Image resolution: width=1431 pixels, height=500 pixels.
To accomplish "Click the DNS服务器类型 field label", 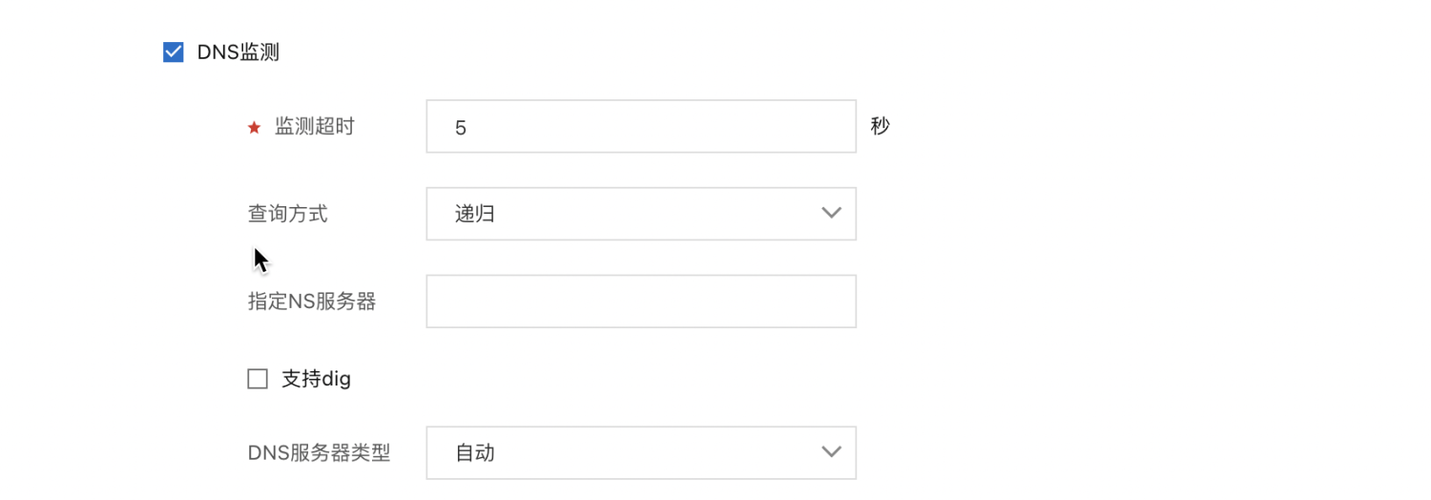I will (319, 453).
